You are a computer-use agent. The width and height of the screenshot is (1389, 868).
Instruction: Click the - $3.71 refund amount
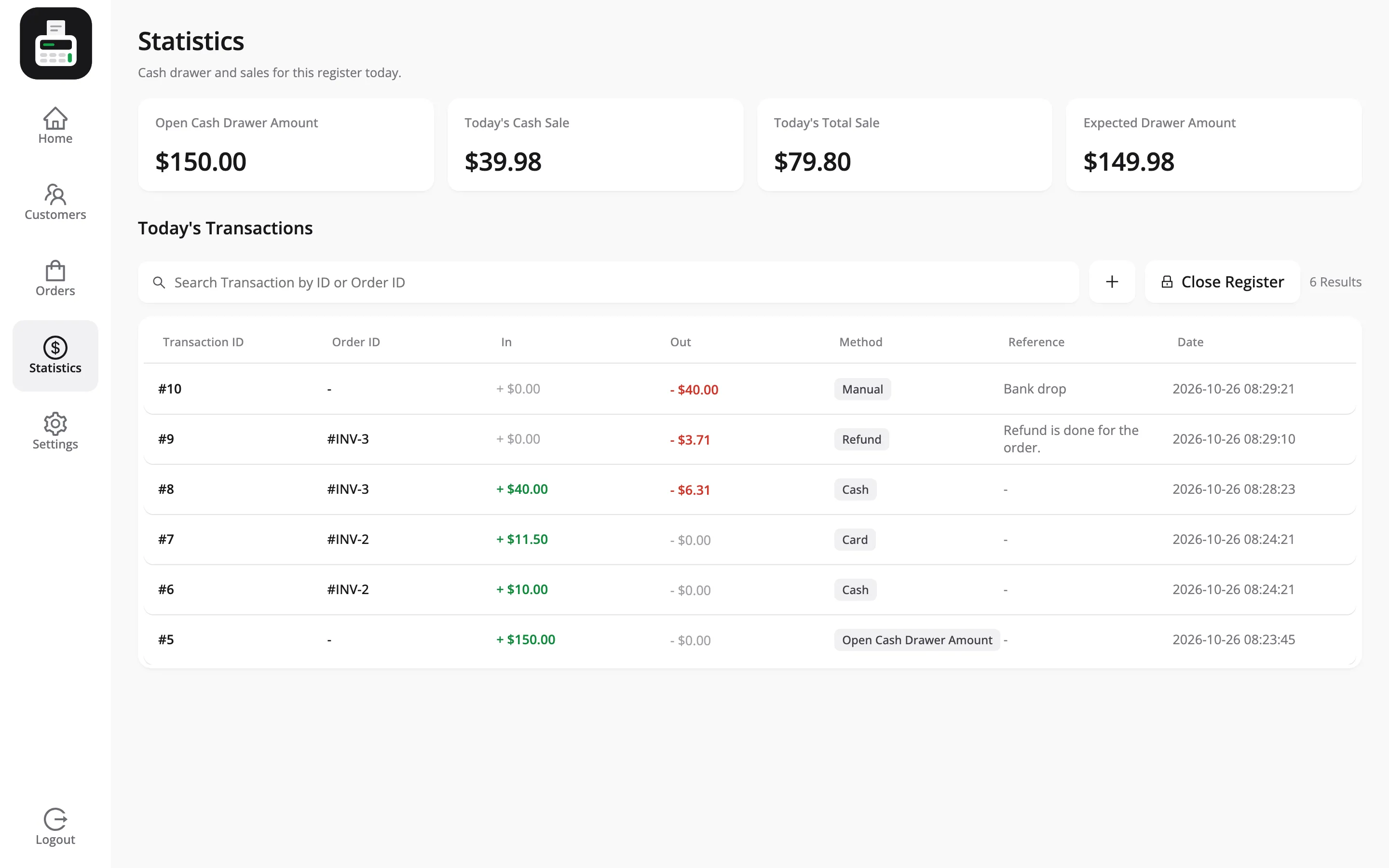coord(690,440)
